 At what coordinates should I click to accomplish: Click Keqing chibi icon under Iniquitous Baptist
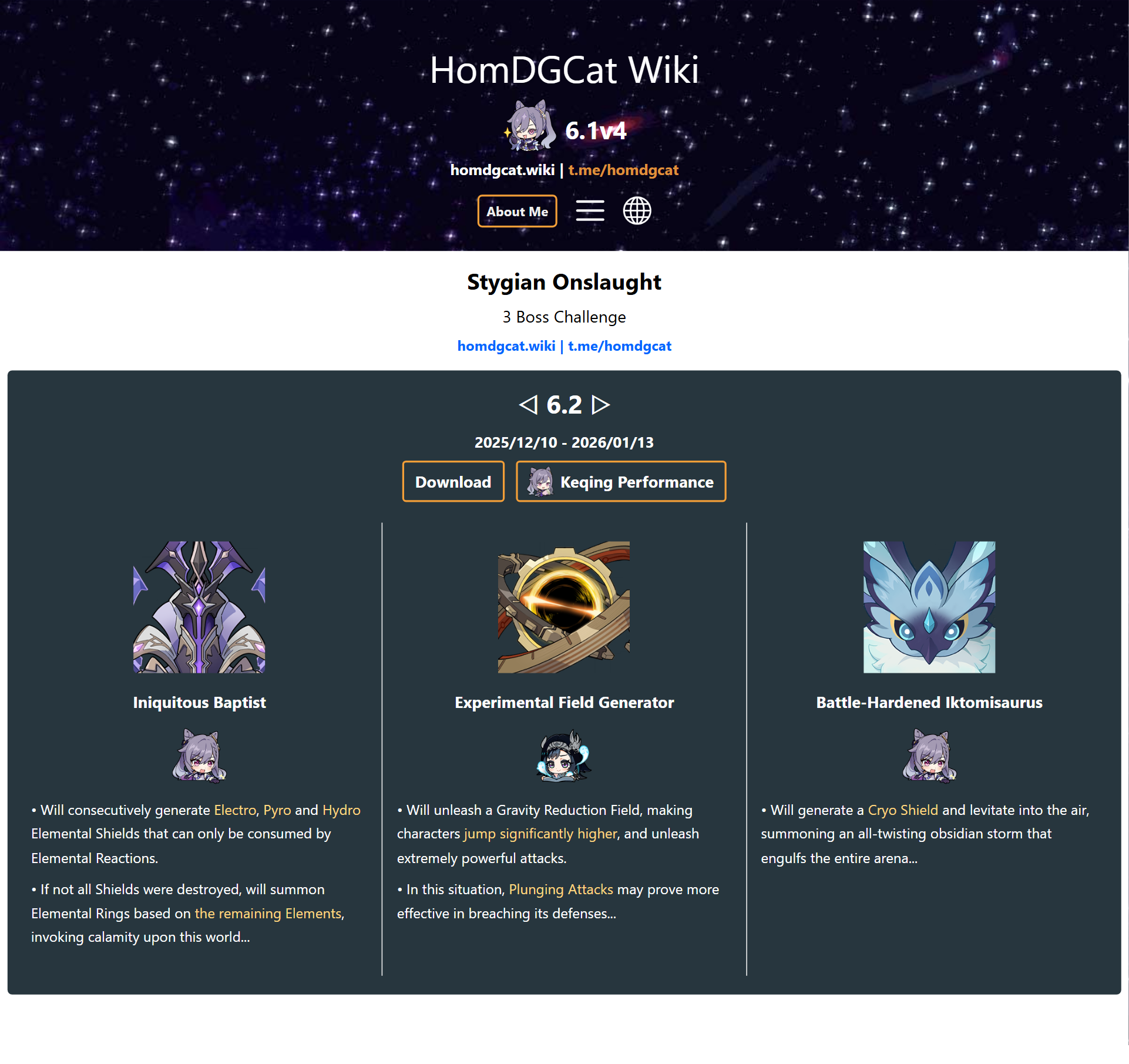(x=199, y=756)
